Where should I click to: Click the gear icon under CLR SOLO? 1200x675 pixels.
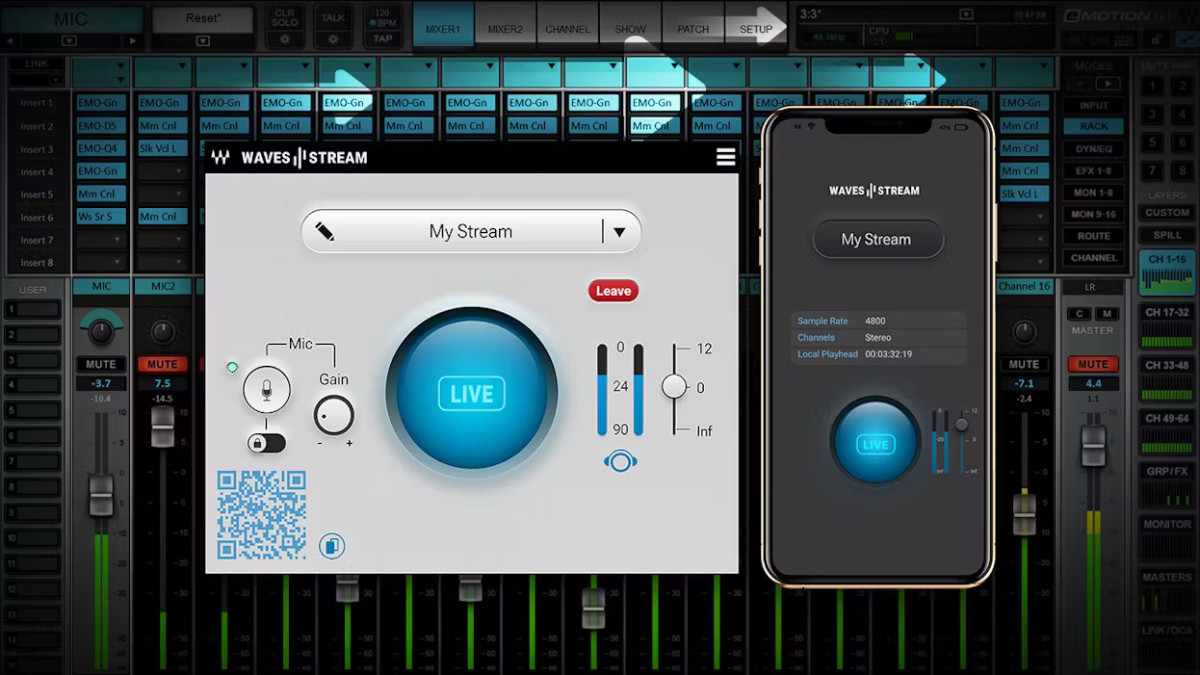click(284, 39)
